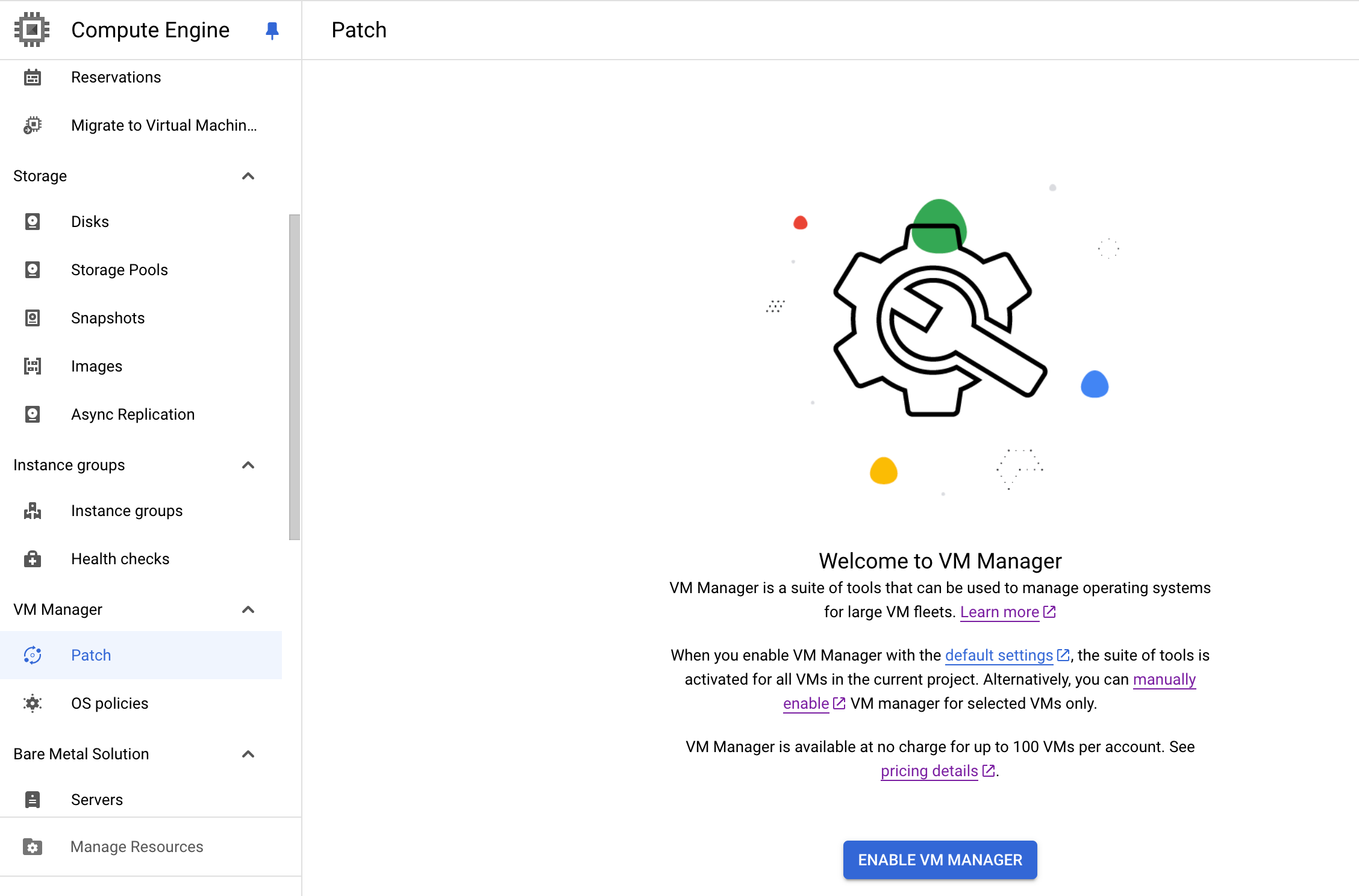Click the ENABLE VM MANAGER button
1359x896 pixels.
click(x=939, y=859)
